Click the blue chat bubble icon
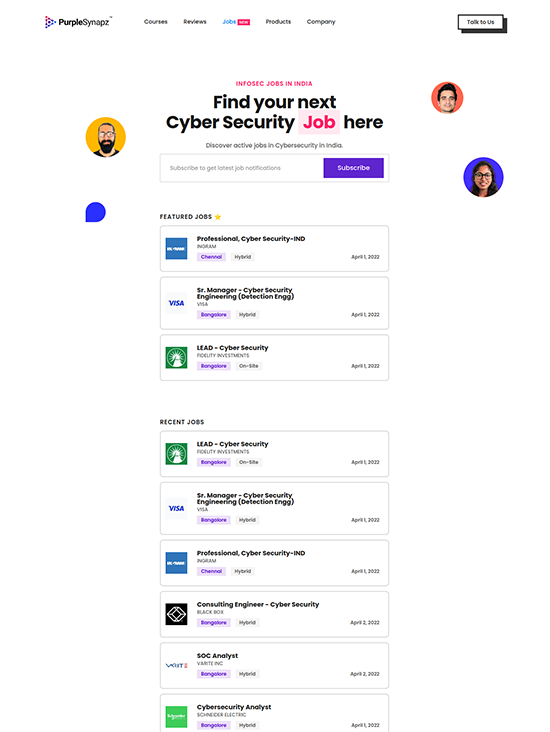Image resolution: width=550 pixels, height=732 pixels. pyautogui.click(x=96, y=212)
